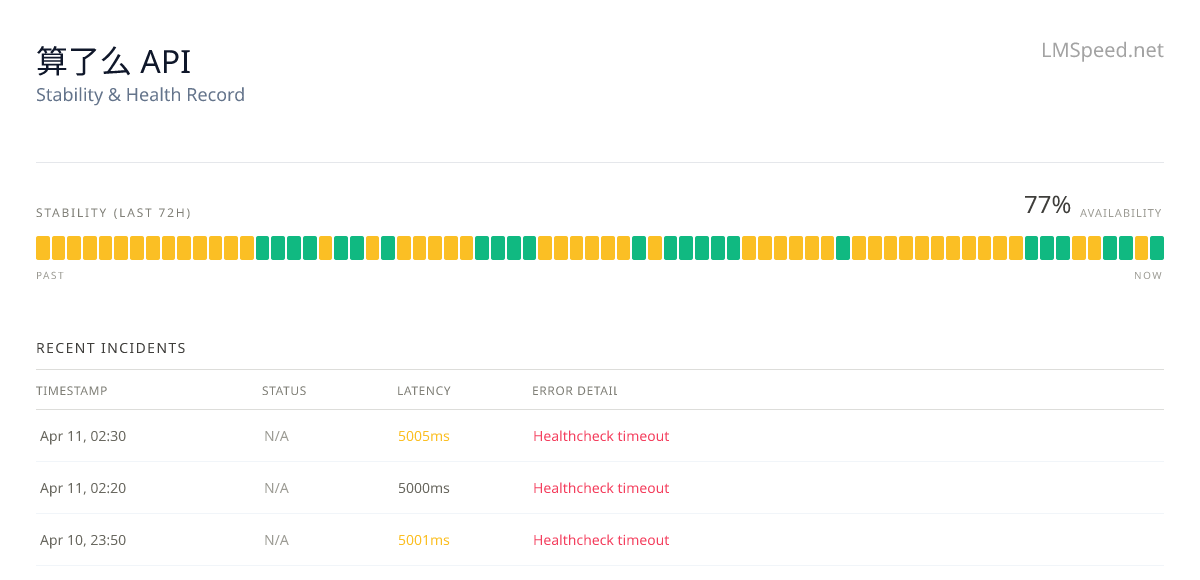This screenshot has height=580, width=1200.
Task: Click the 5001ms latency value
Action: coord(424,540)
